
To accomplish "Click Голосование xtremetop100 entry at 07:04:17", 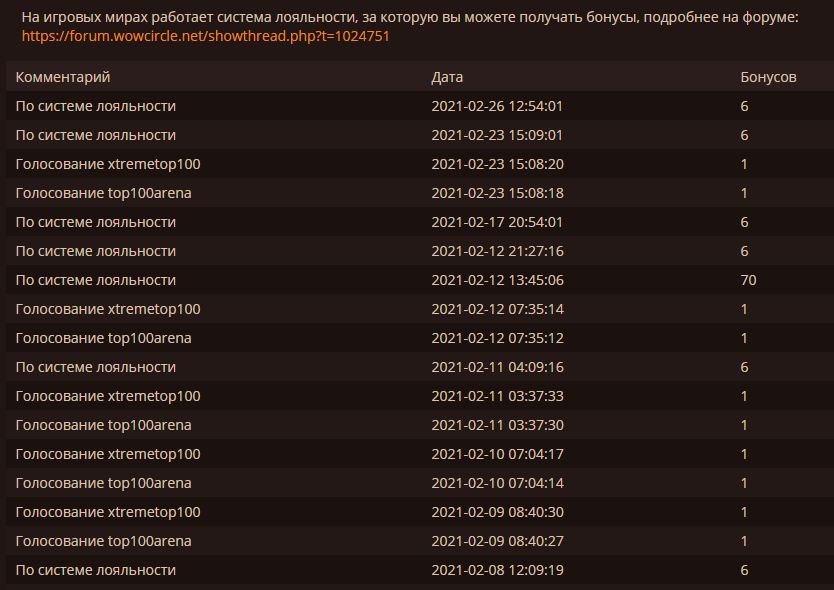I will point(108,454).
